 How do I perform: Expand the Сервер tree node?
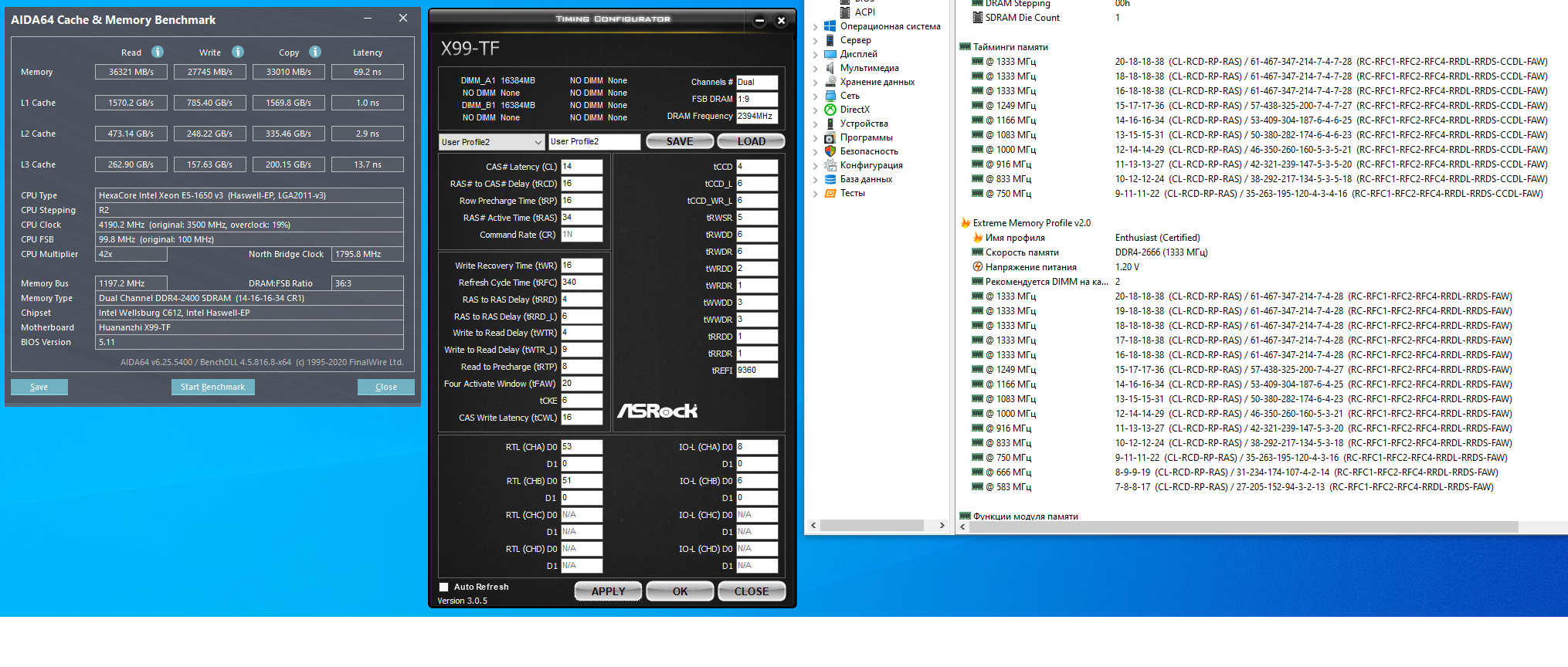tap(816, 40)
